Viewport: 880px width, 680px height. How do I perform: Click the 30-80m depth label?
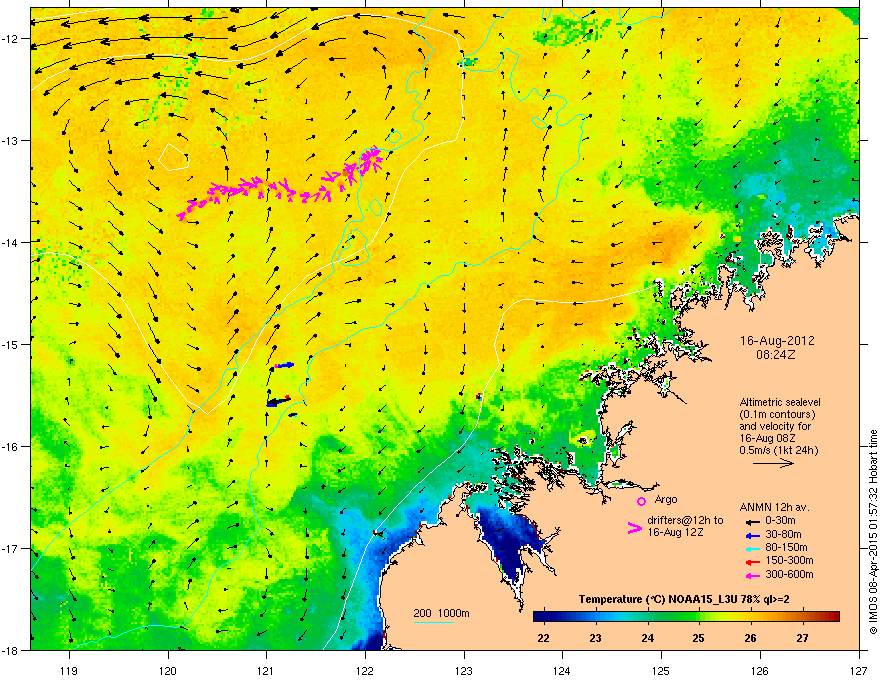pyautogui.click(x=783, y=534)
